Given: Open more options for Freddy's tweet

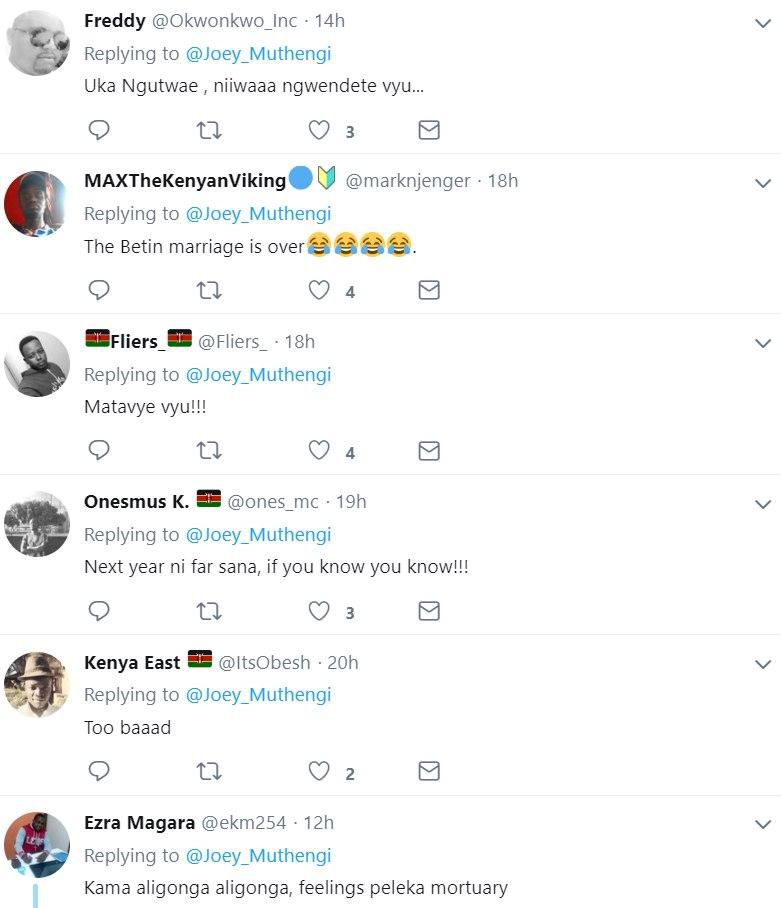Looking at the screenshot, I should [x=763, y=22].
